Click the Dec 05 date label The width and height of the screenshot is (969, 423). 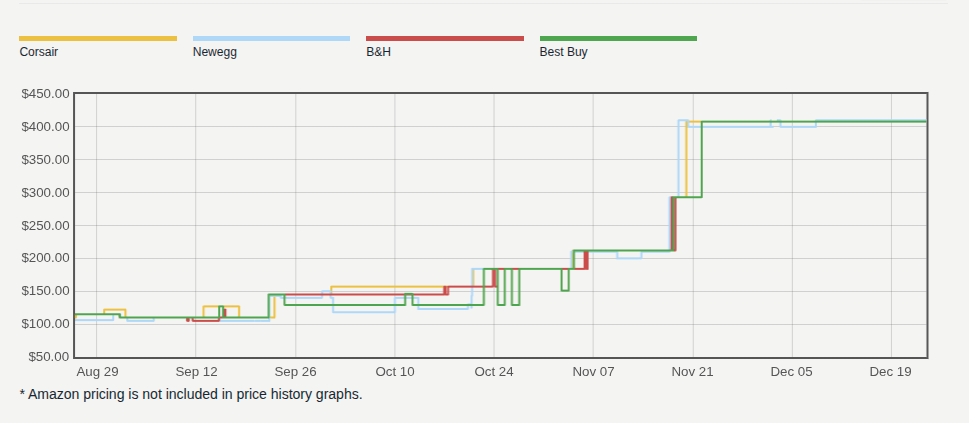coord(792,372)
